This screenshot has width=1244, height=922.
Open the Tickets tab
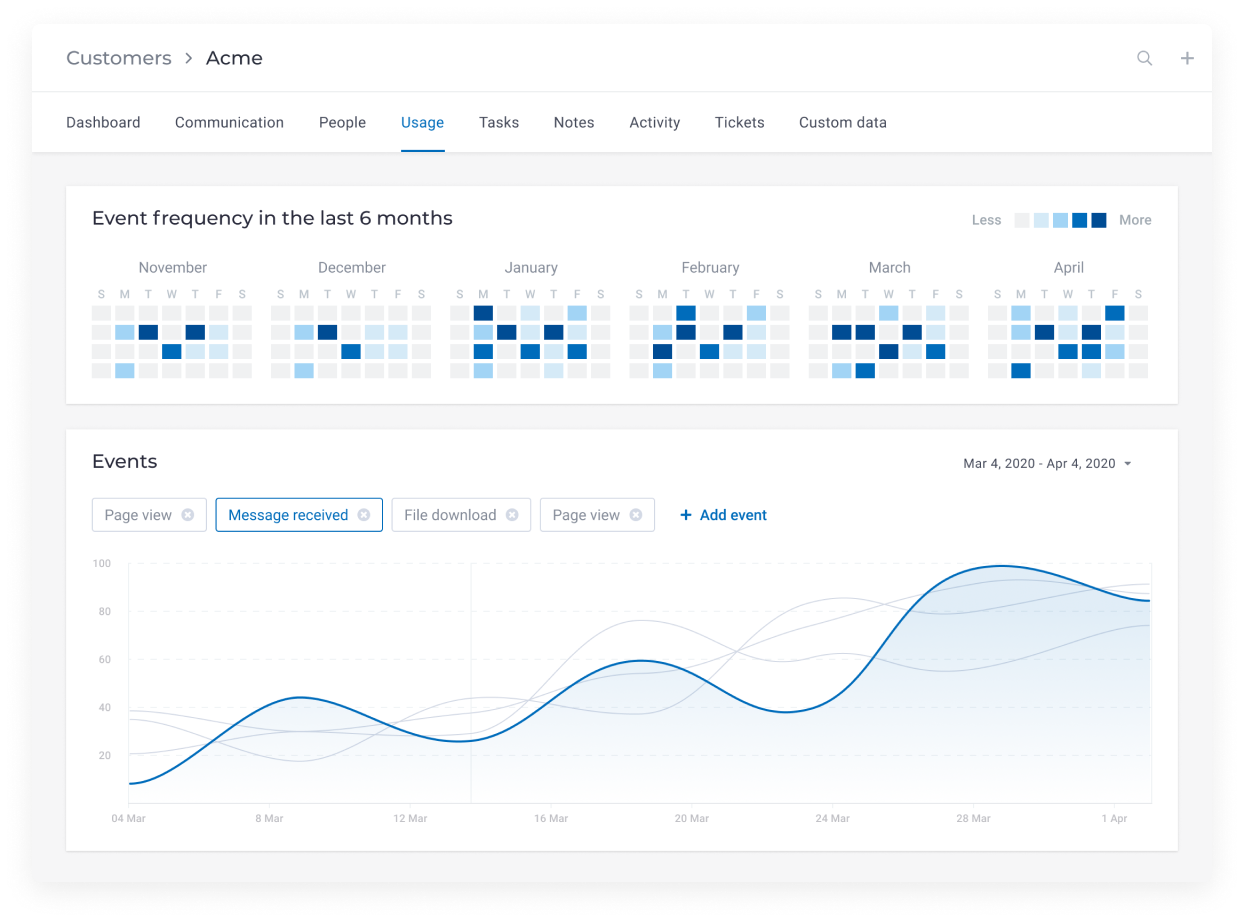coord(739,122)
